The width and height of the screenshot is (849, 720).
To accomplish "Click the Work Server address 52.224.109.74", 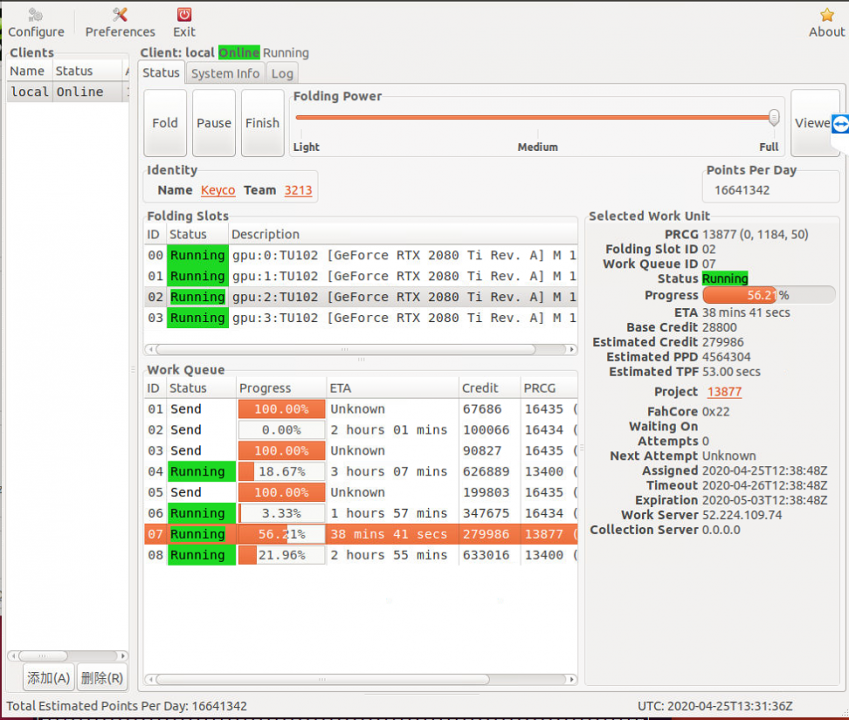I will (742, 515).
